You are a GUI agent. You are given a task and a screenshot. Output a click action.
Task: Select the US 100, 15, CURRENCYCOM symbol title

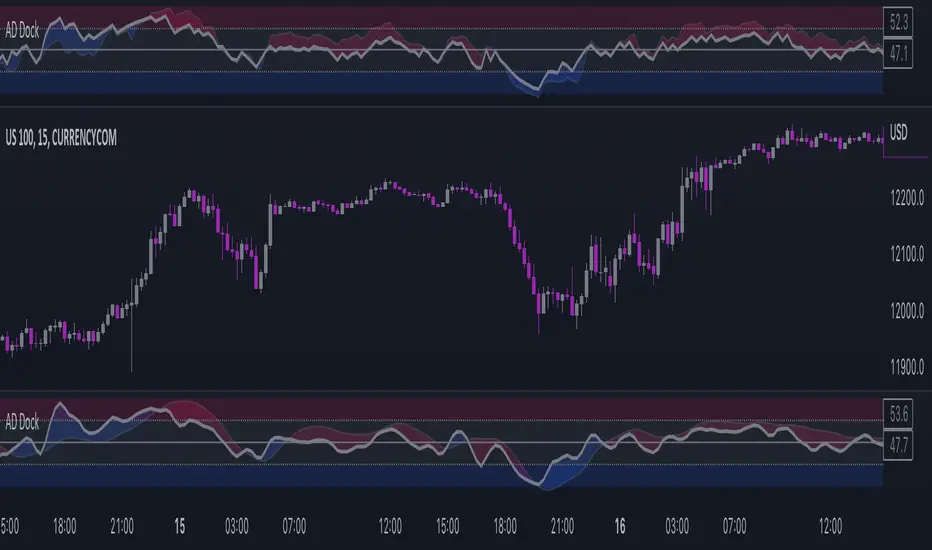[x=61, y=138]
